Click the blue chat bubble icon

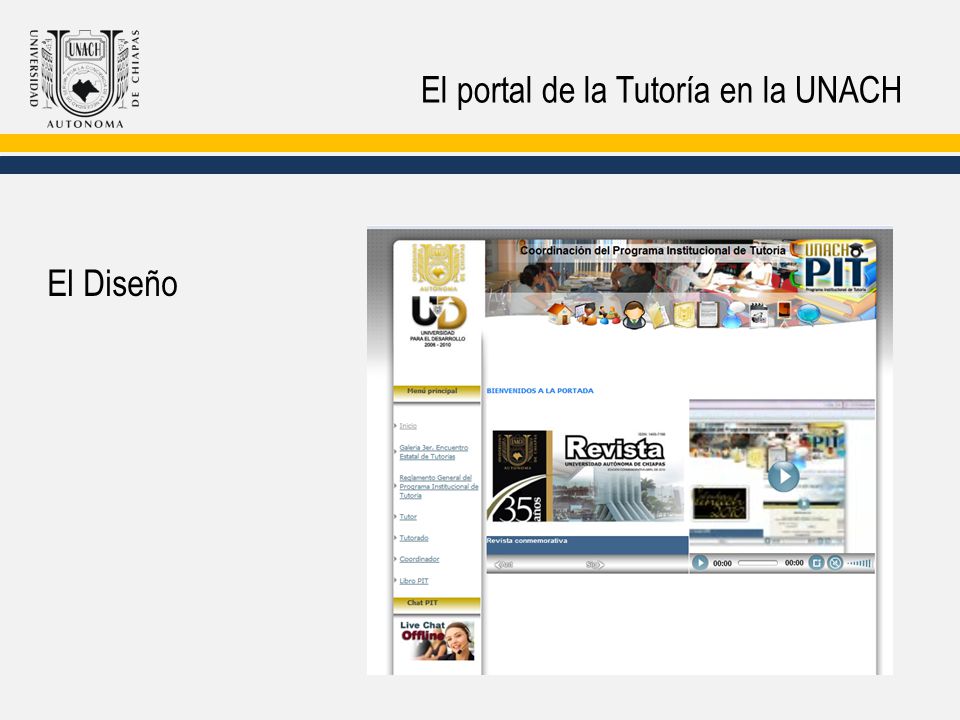808,315
